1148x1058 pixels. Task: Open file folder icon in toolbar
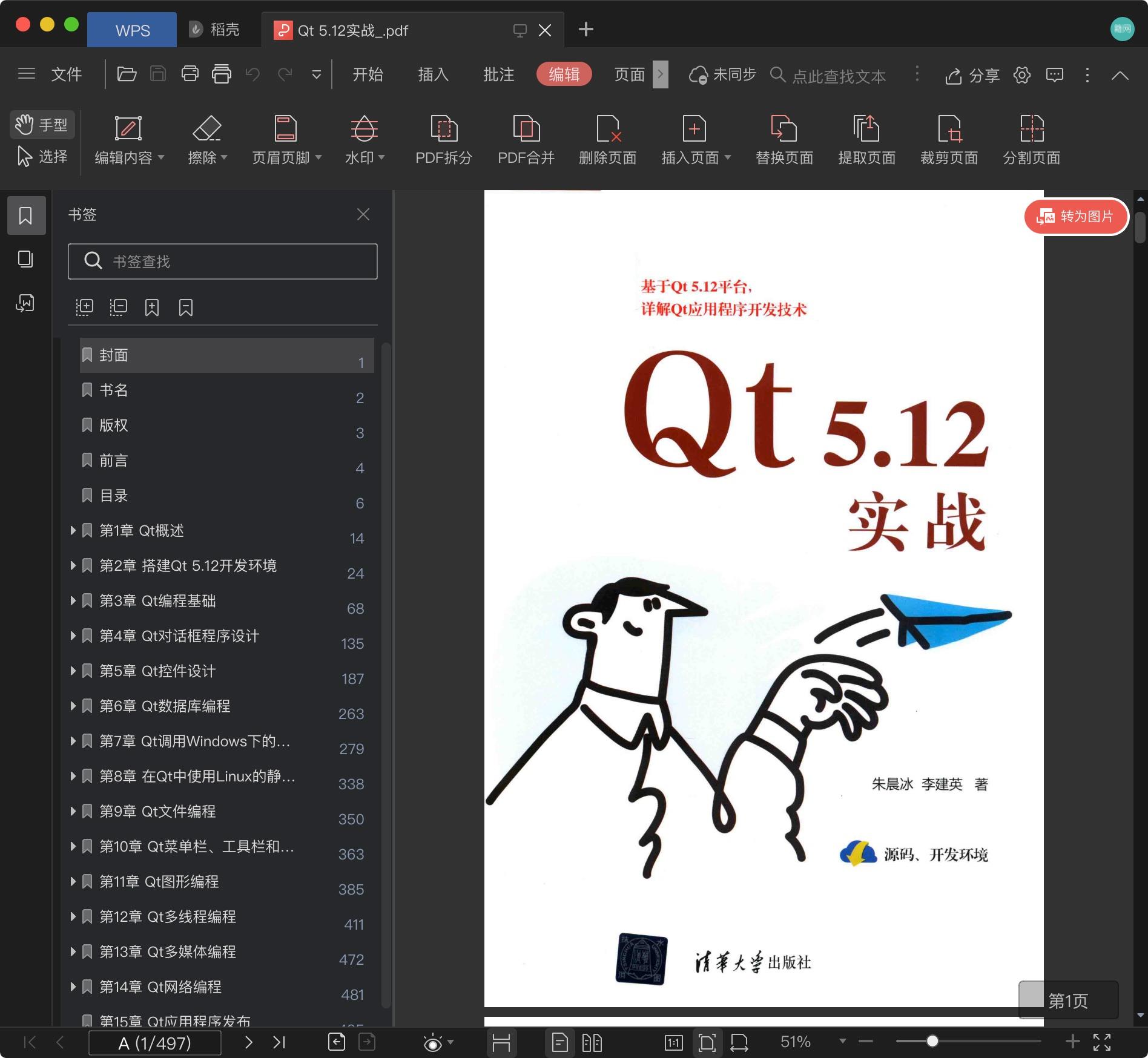127,74
